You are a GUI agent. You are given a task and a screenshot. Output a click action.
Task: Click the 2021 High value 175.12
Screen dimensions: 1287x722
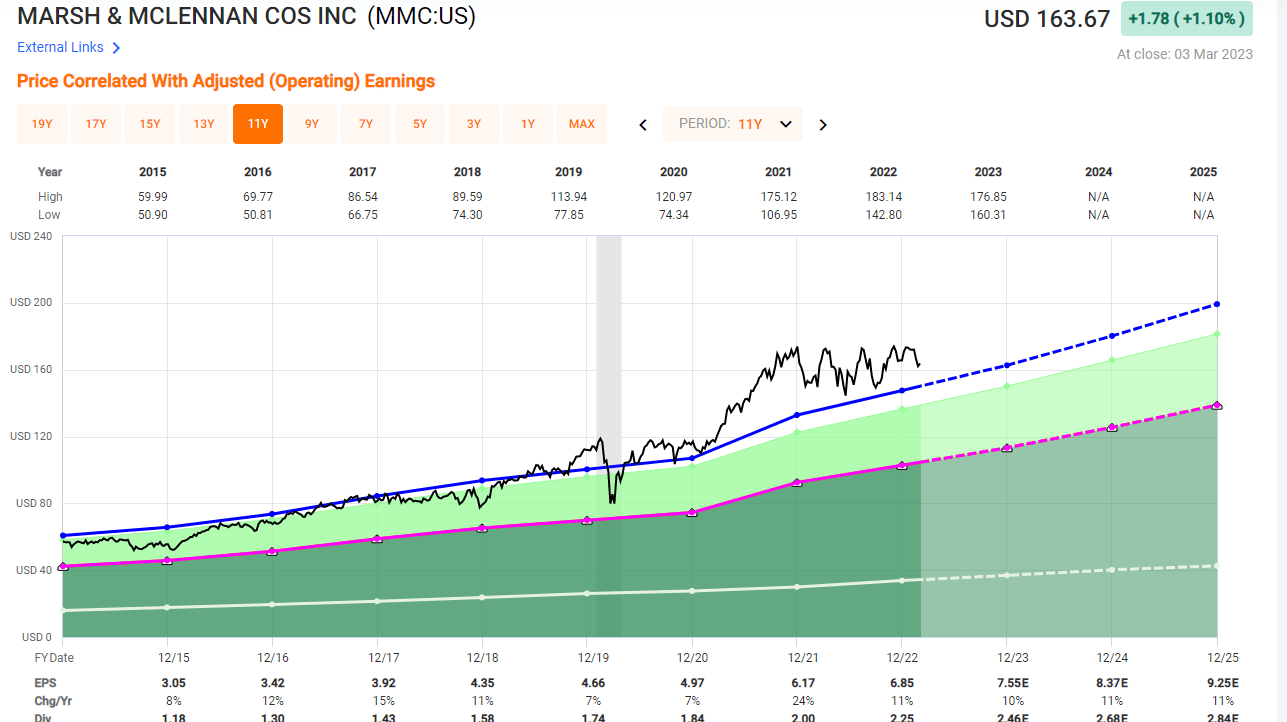[x=777, y=197]
